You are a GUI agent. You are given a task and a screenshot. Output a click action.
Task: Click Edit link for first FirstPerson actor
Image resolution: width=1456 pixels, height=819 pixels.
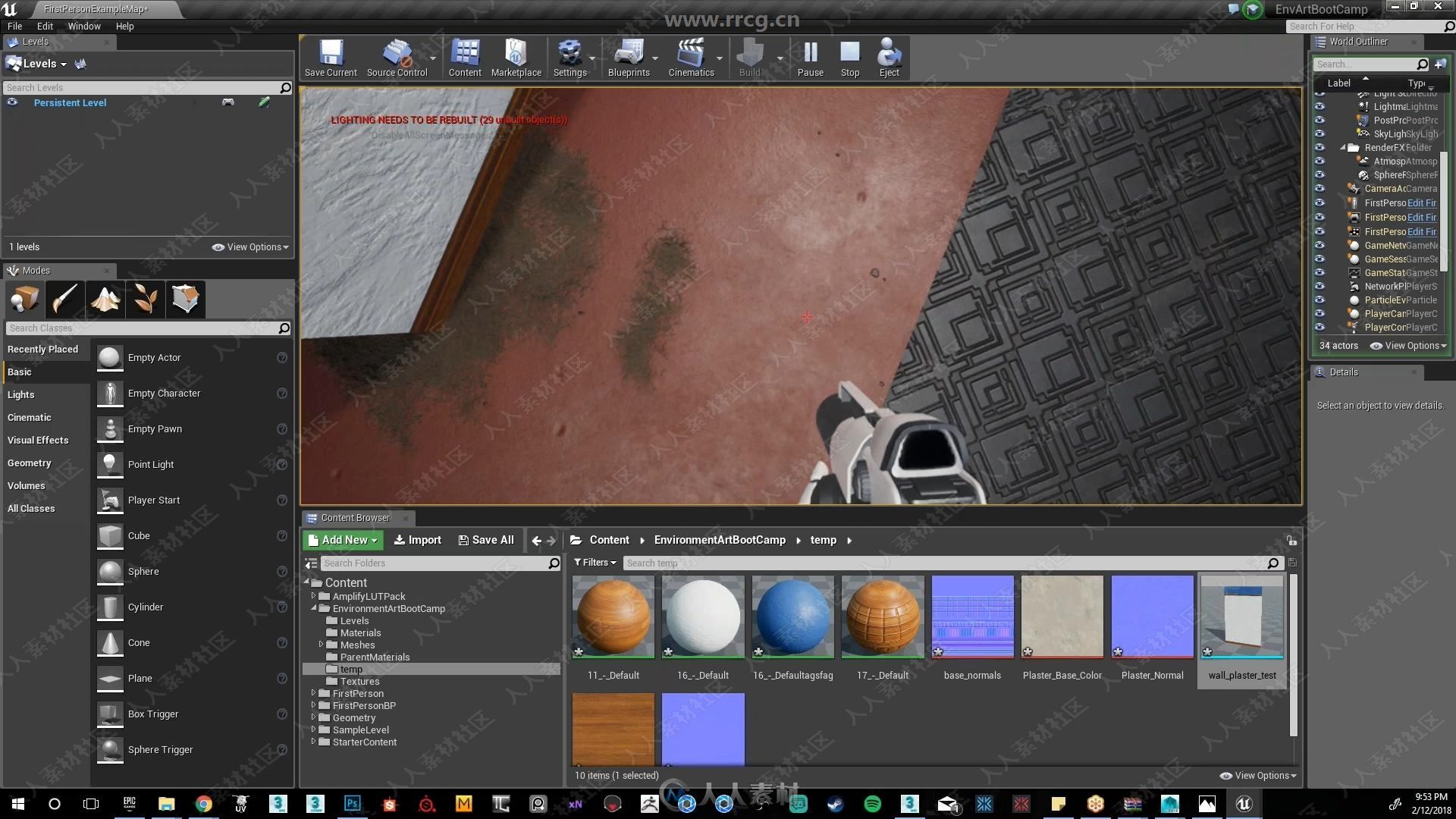(x=1422, y=203)
